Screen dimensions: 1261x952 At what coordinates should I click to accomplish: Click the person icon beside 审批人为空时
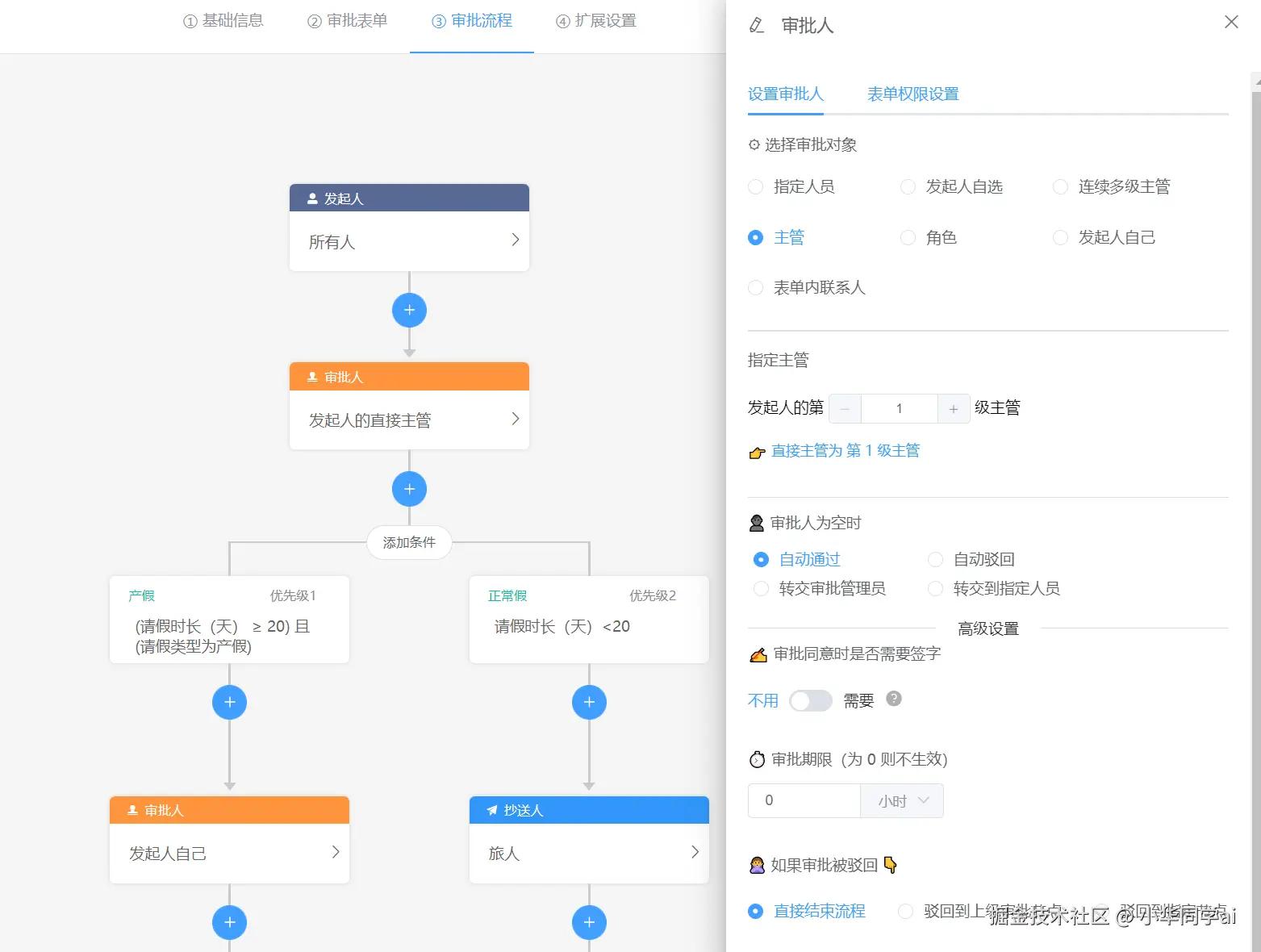coord(757,524)
